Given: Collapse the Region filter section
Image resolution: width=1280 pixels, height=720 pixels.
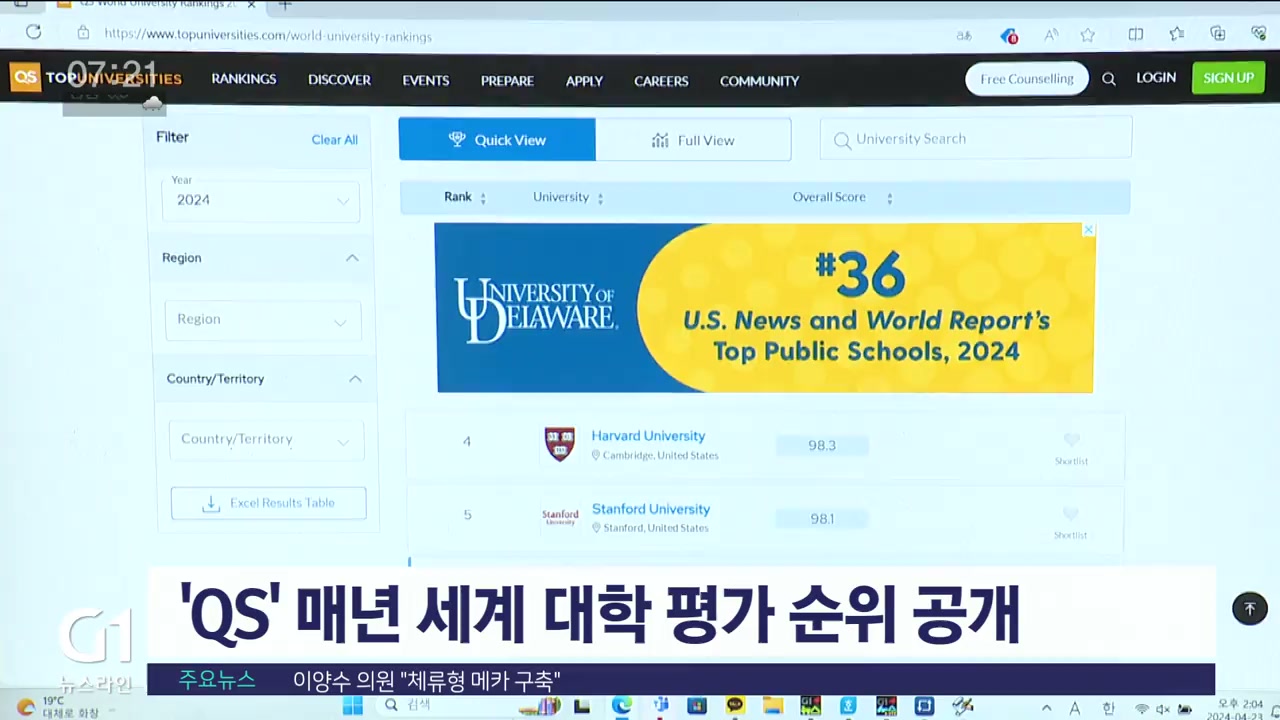Looking at the screenshot, I should (x=352, y=258).
